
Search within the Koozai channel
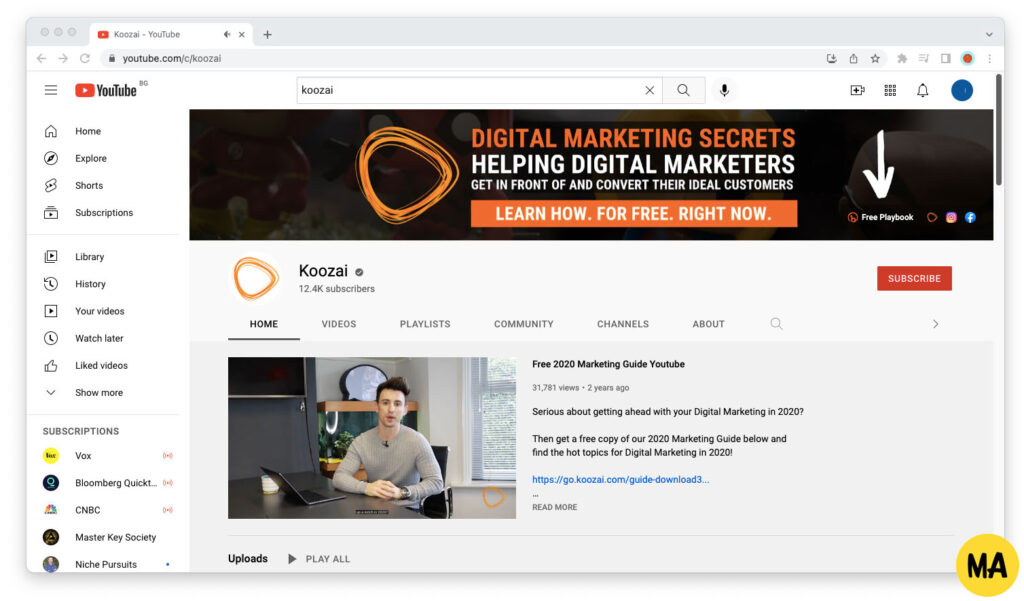point(776,324)
